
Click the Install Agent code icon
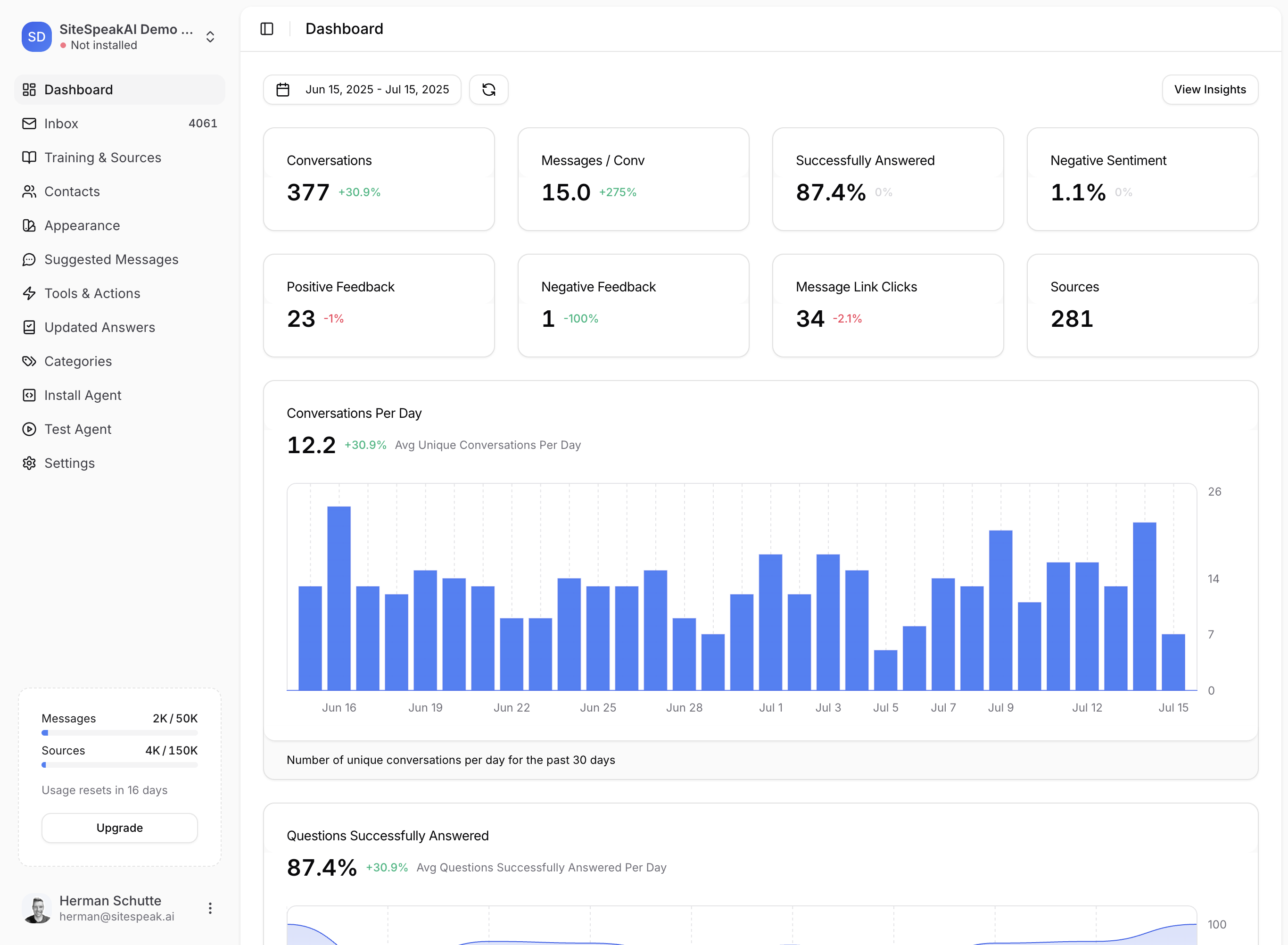pos(29,395)
